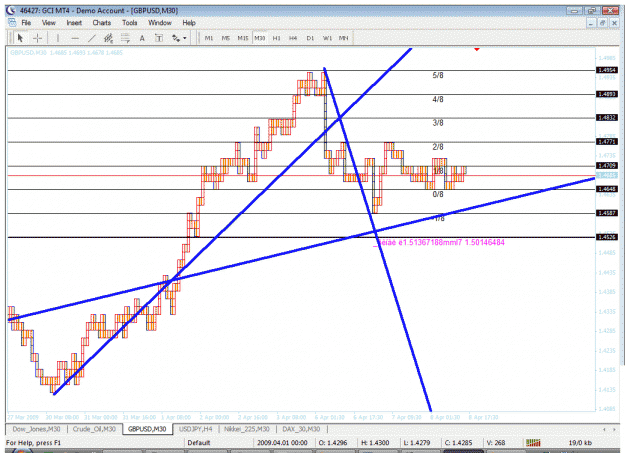This screenshot has height=453, width=625.
Task: Pick the trendline drawing tool
Action: point(92,38)
